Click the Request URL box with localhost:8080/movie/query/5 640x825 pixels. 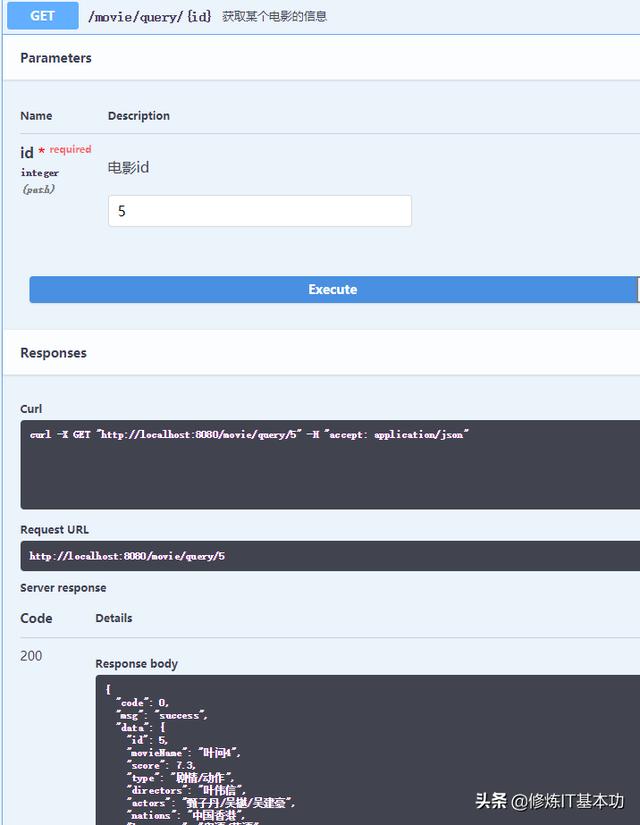pyautogui.click(x=330, y=556)
